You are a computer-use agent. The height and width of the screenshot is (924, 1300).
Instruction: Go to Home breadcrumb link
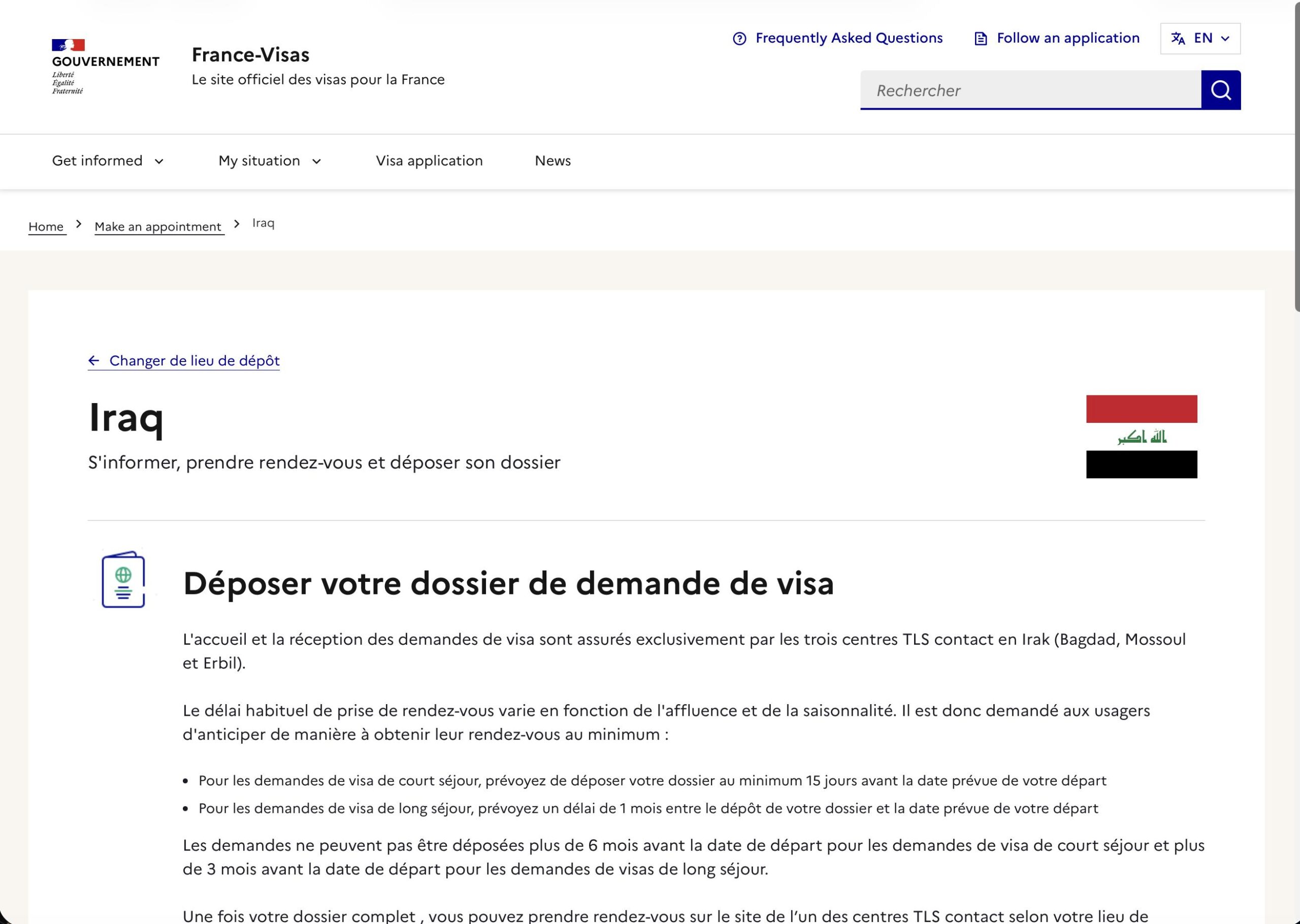pyautogui.click(x=46, y=226)
